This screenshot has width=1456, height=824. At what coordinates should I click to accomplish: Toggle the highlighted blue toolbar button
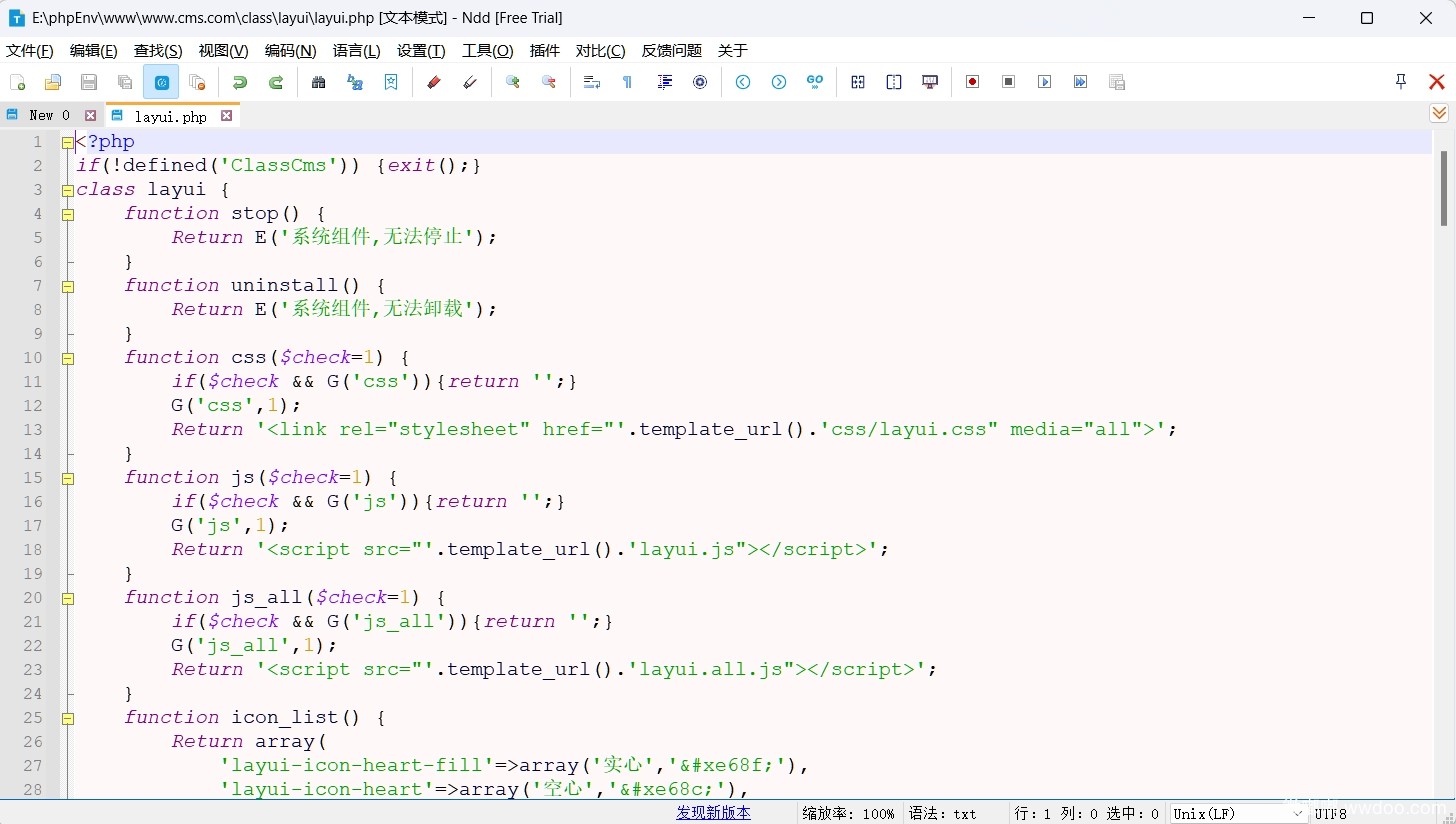tap(161, 82)
